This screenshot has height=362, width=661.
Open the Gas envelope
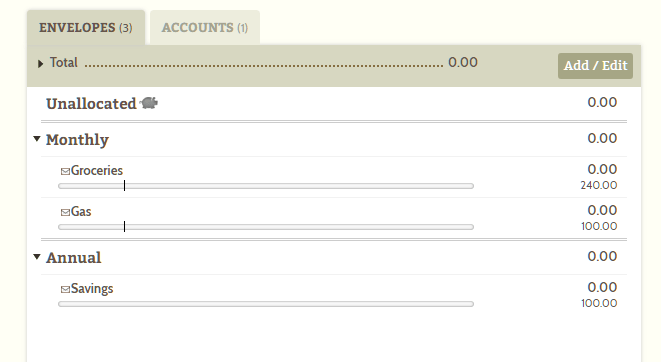pos(81,211)
